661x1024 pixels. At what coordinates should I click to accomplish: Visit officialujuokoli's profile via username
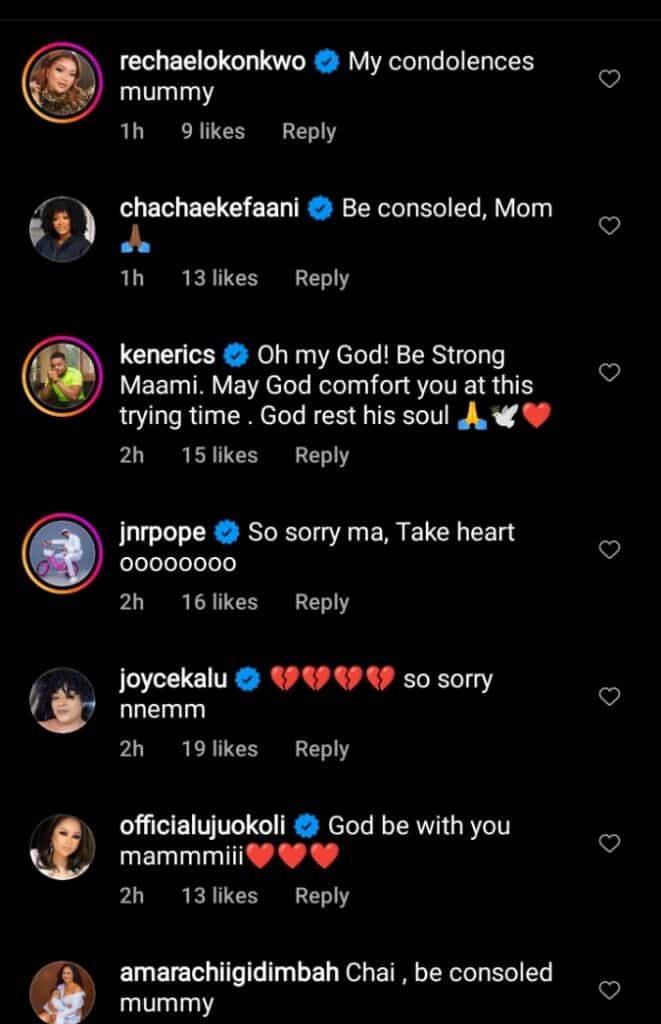pyautogui.click(x=203, y=825)
